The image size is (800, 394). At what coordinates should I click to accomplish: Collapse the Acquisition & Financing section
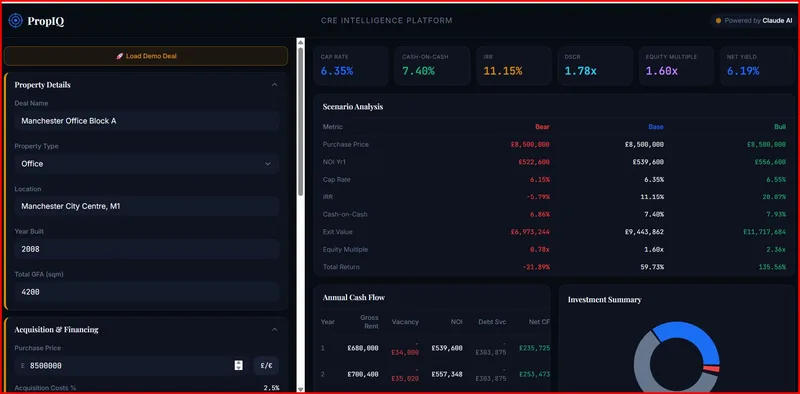tap(274, 330)
